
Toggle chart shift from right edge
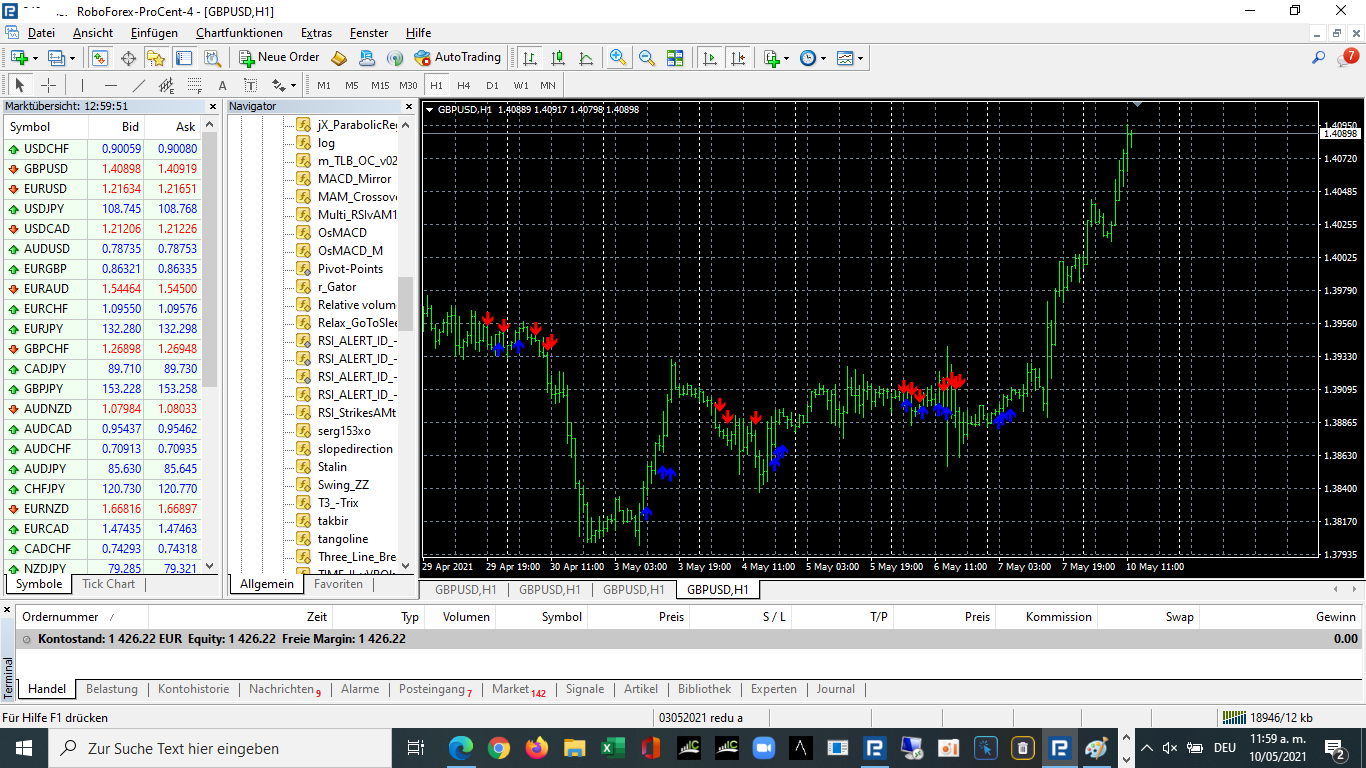(738, 58)
